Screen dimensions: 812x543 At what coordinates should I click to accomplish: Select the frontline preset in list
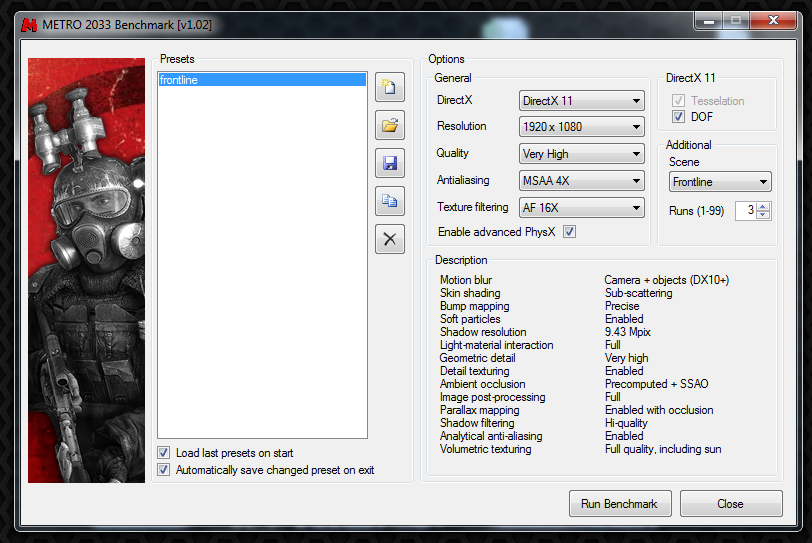tap(262, 80)
